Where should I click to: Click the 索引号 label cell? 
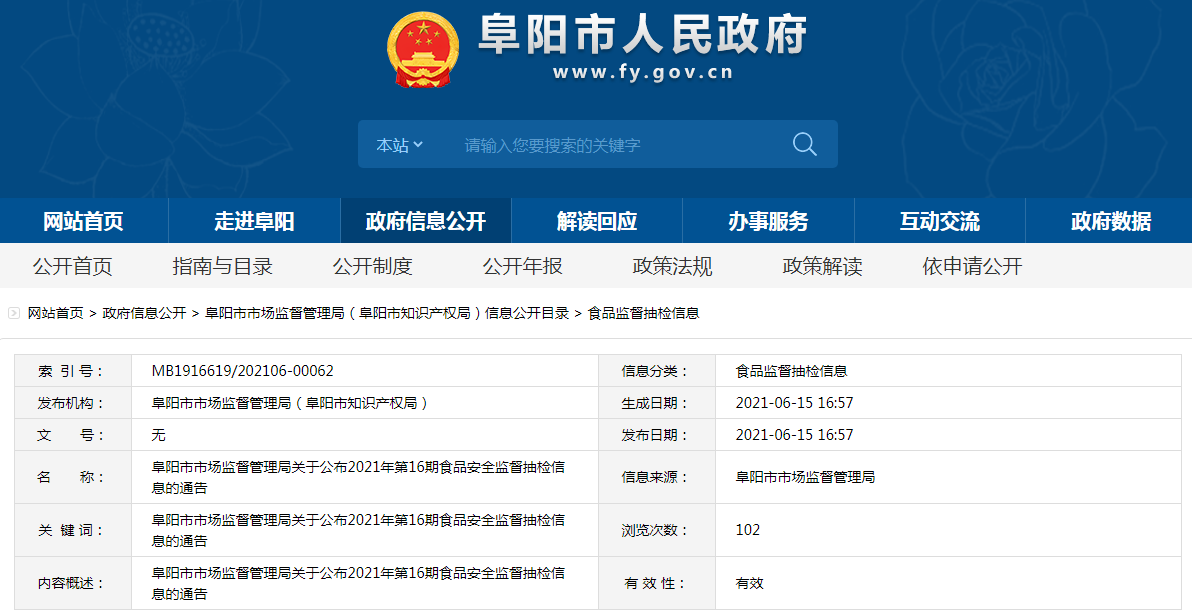(73, 371)
